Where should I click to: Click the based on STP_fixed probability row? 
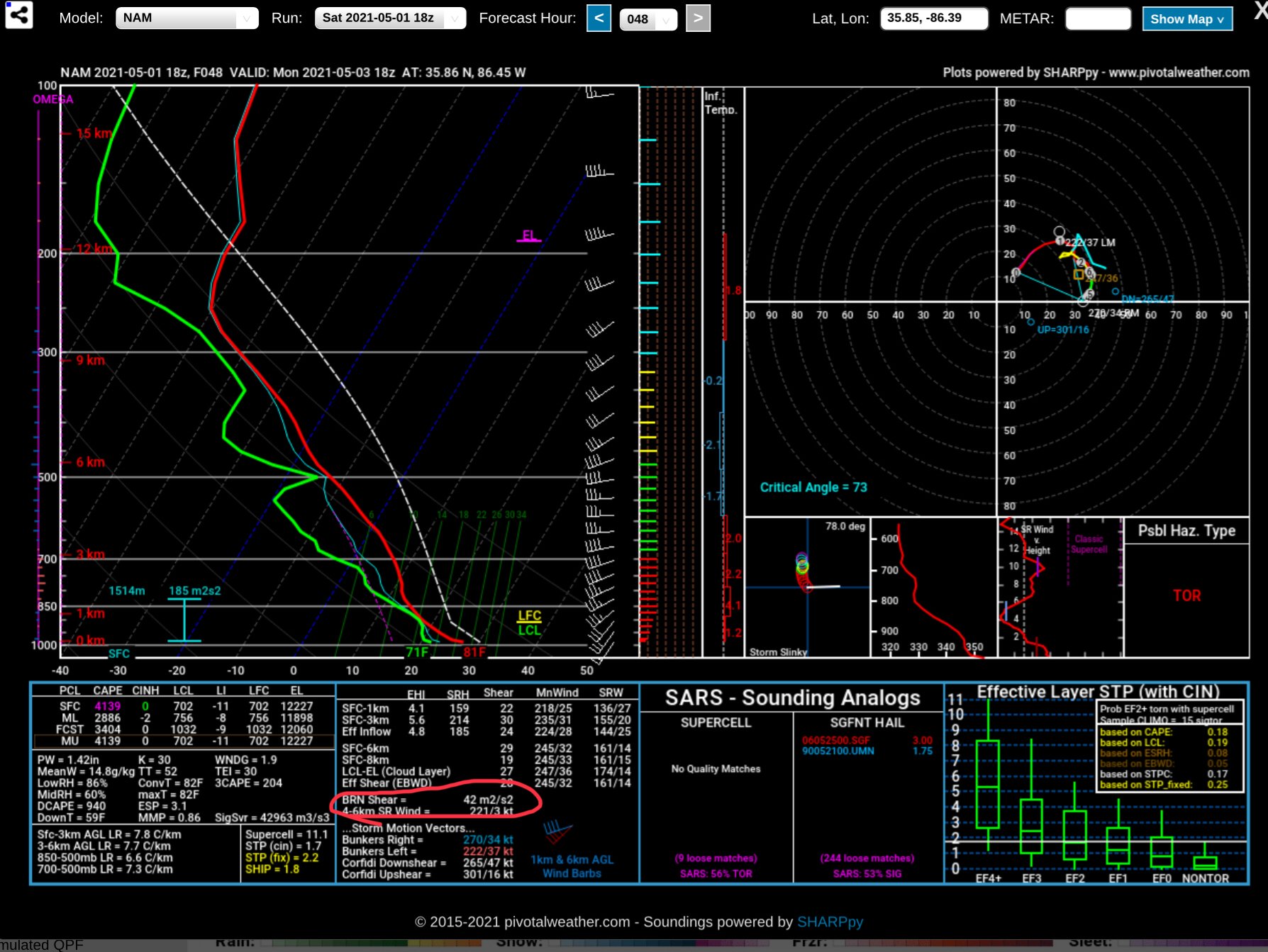tap(1164, 784)
